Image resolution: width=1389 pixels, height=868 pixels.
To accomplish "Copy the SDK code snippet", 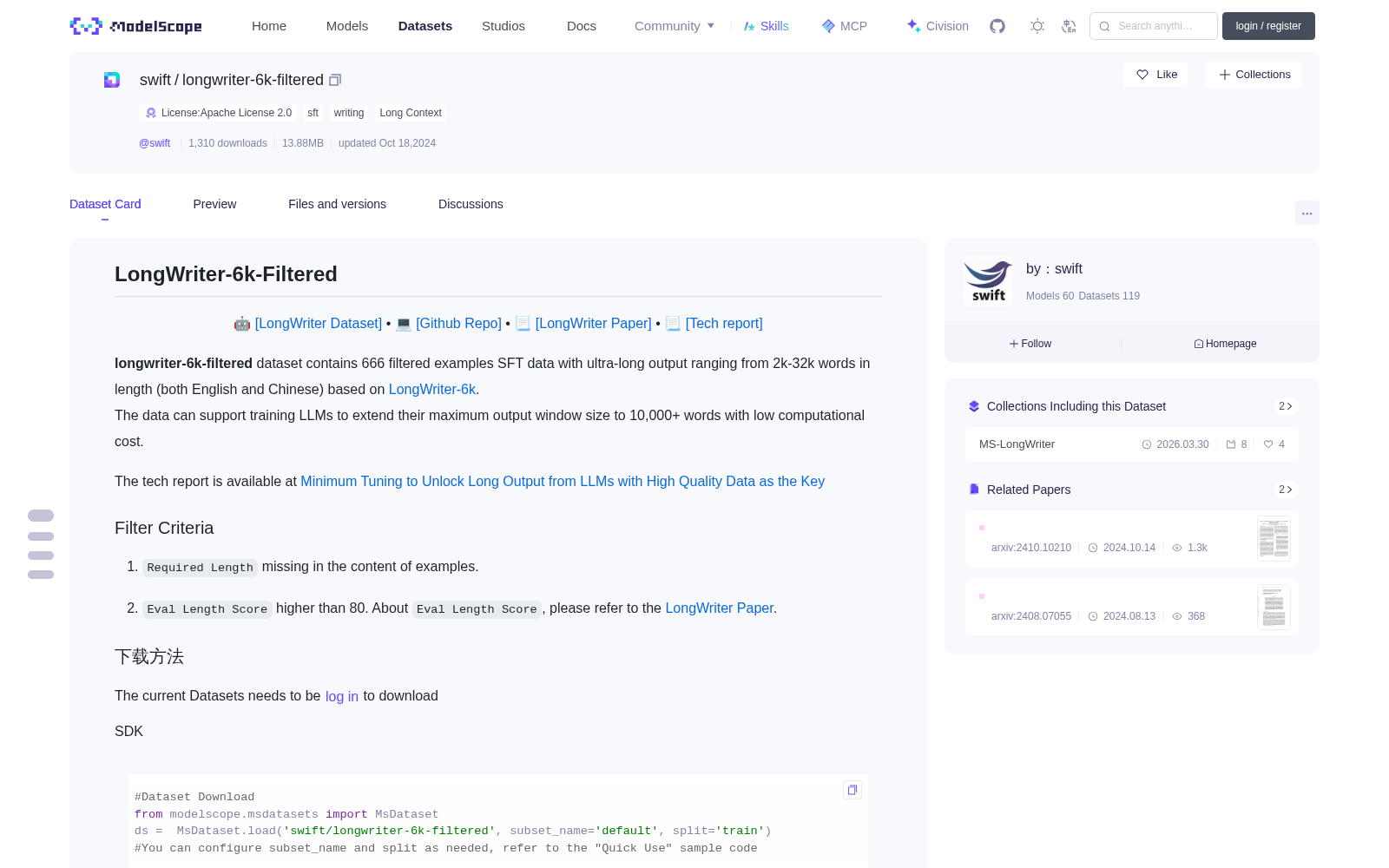I will pos(852,790).
